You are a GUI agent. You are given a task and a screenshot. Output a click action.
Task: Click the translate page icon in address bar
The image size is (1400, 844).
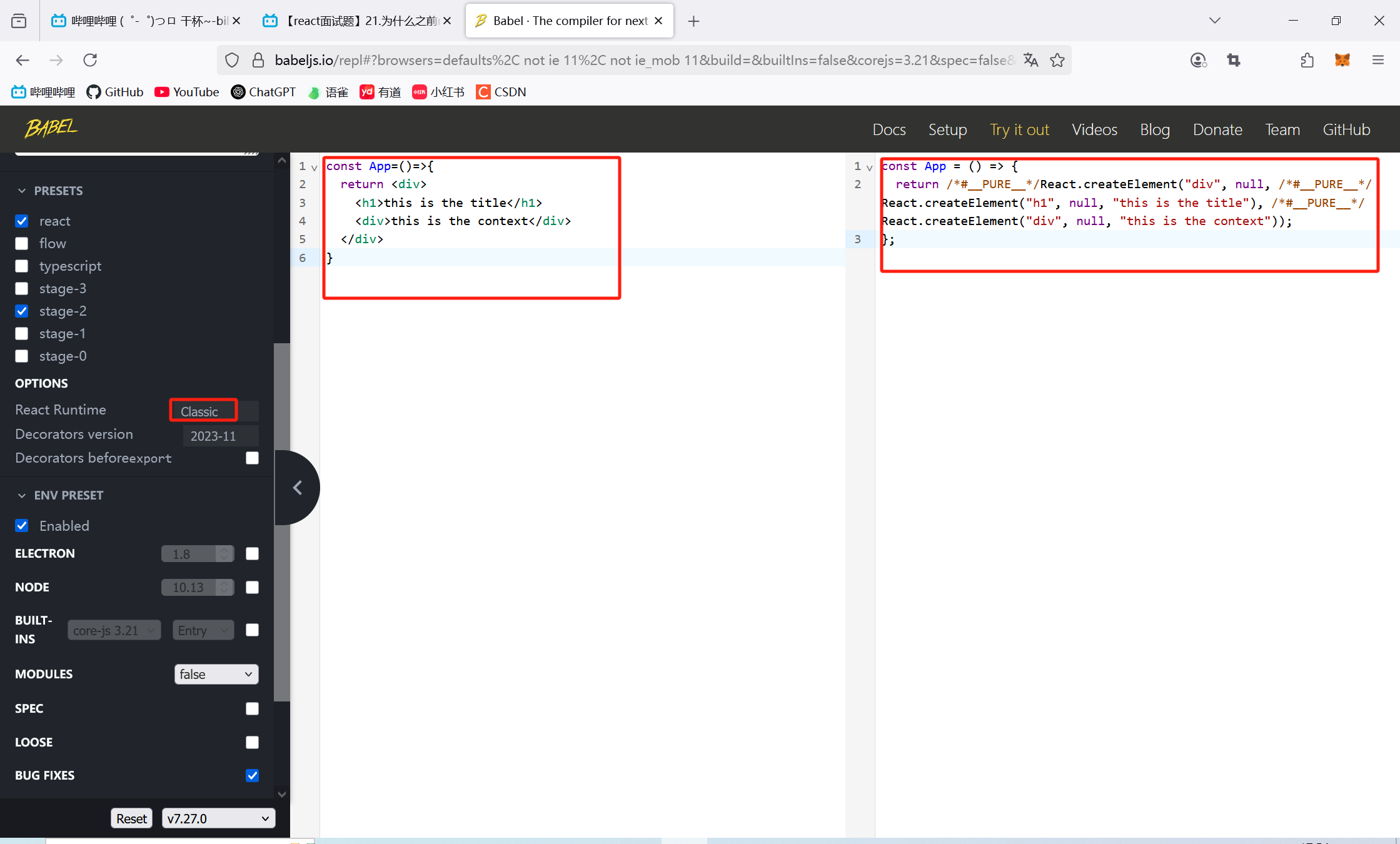pyautogui.click(x=1030, y=60)
